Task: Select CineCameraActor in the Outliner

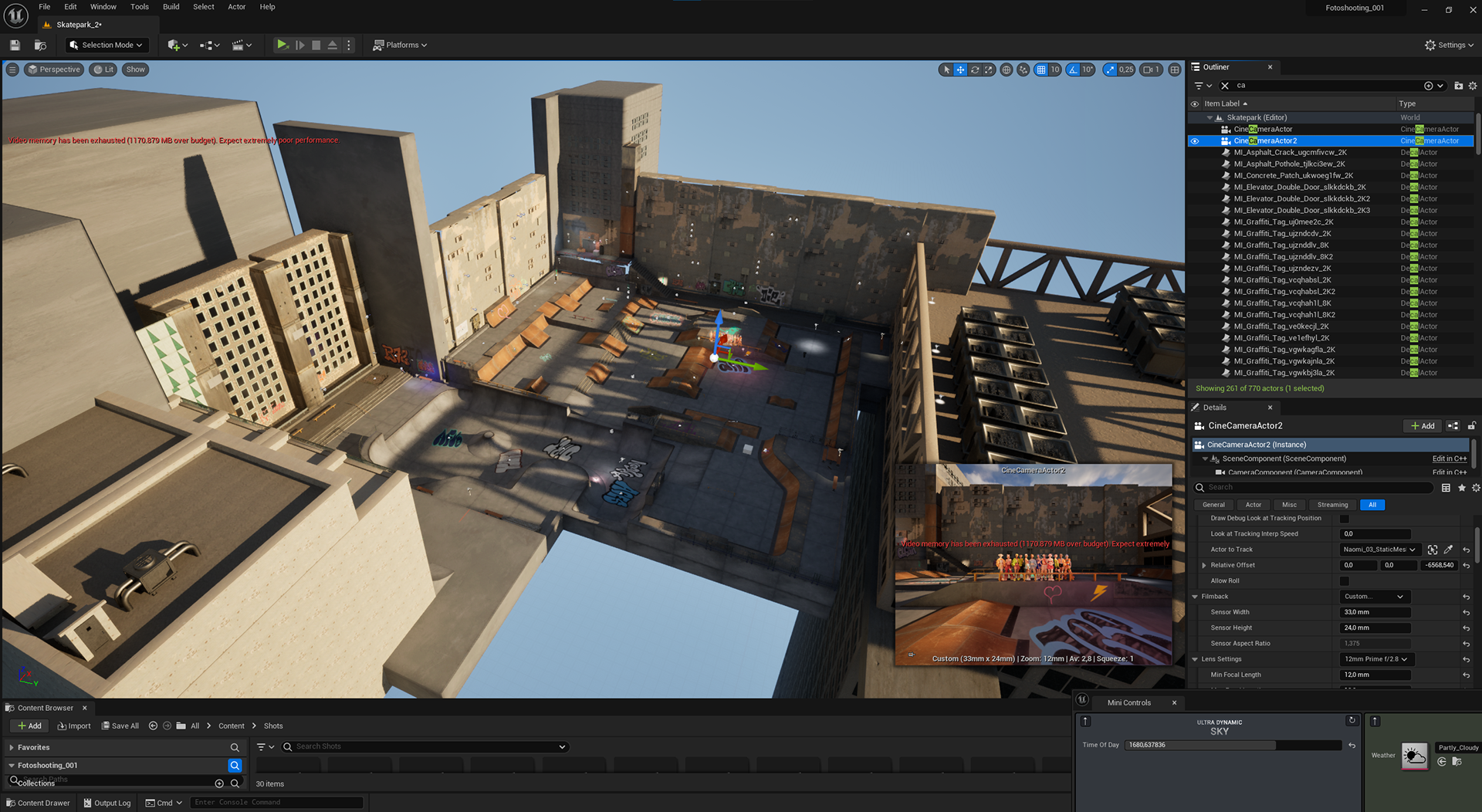Action: (1263, 130)
